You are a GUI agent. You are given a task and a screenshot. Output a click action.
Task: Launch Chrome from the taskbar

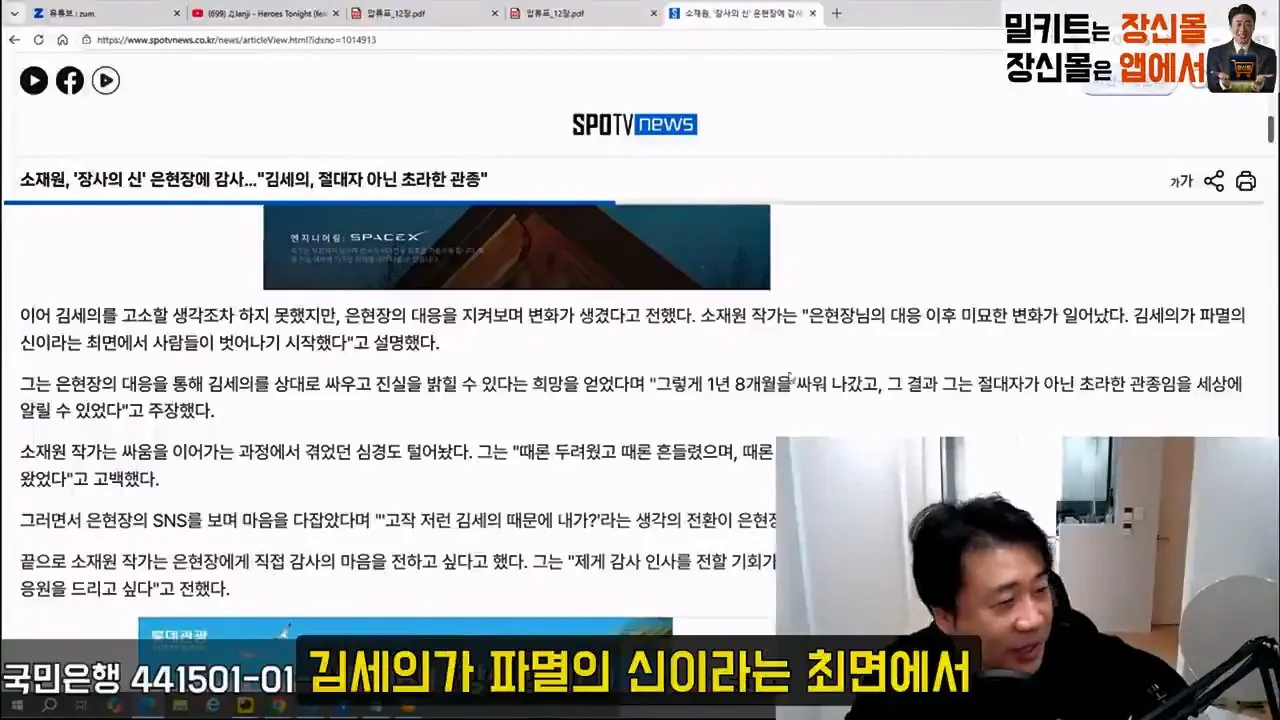tap(278, 705)
